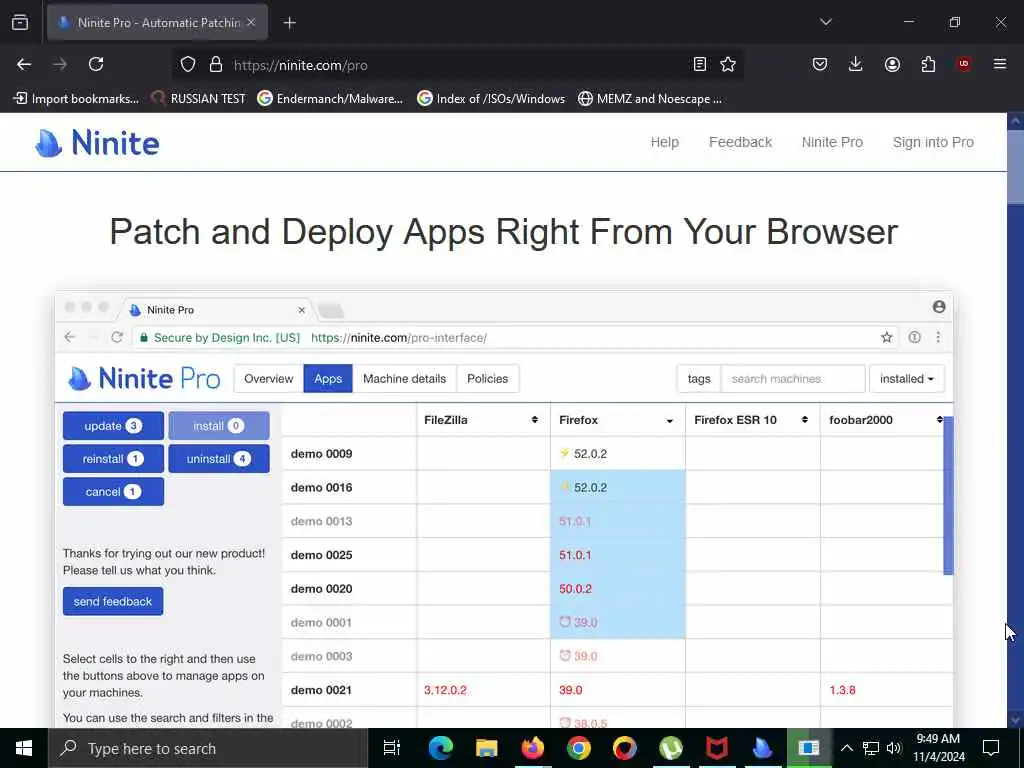Viewport: 1024px width, 768px height.
Task: Click the uninstall 4 button
Action: 219,458
